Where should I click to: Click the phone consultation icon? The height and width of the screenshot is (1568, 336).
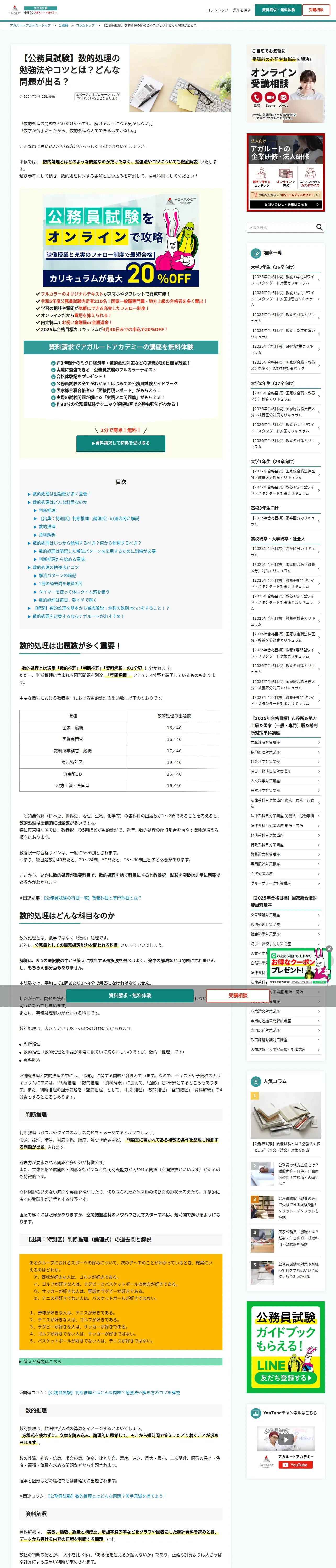coord(257,97)
